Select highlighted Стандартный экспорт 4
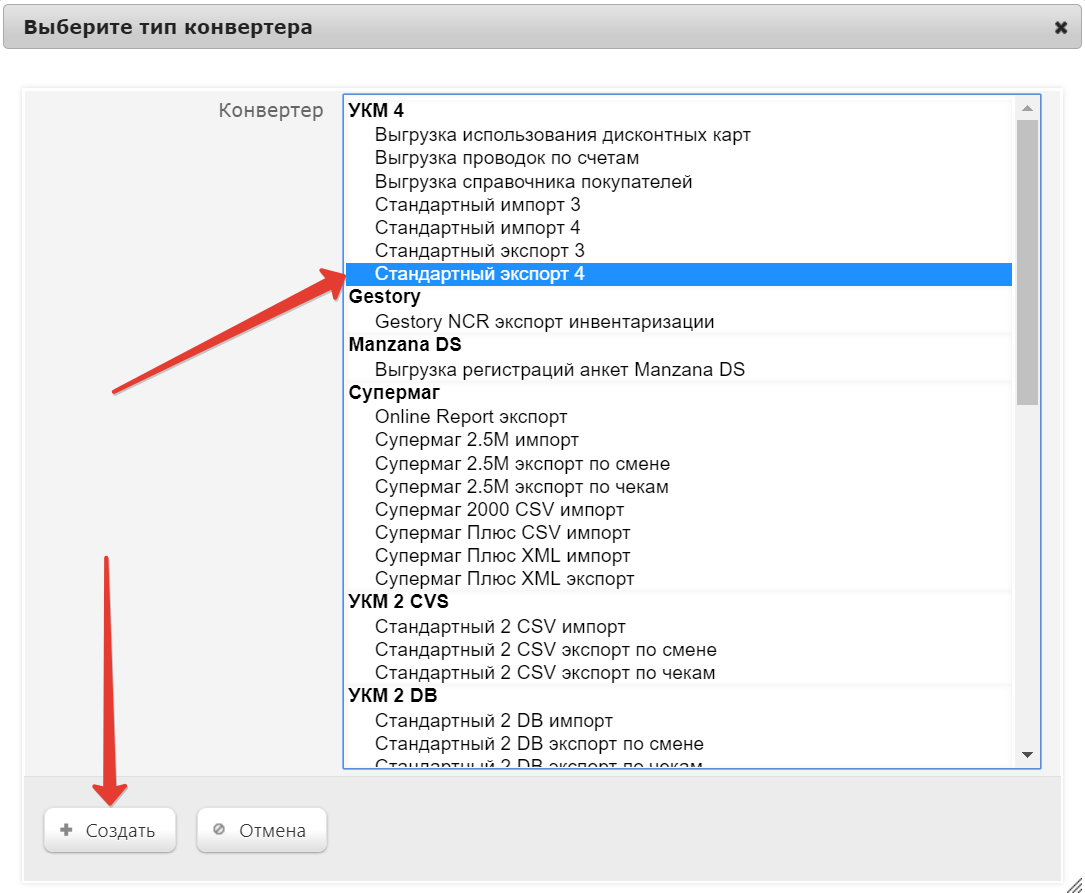This screenshot has height=893, width=1085. tap(679, 274)
